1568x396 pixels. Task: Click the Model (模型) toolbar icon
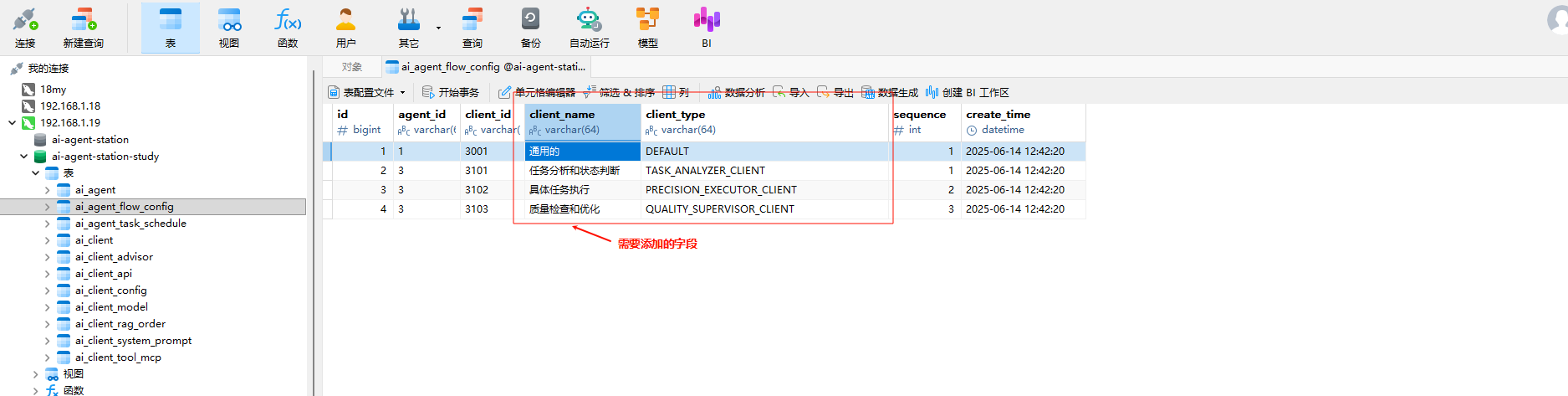(647, 28)
